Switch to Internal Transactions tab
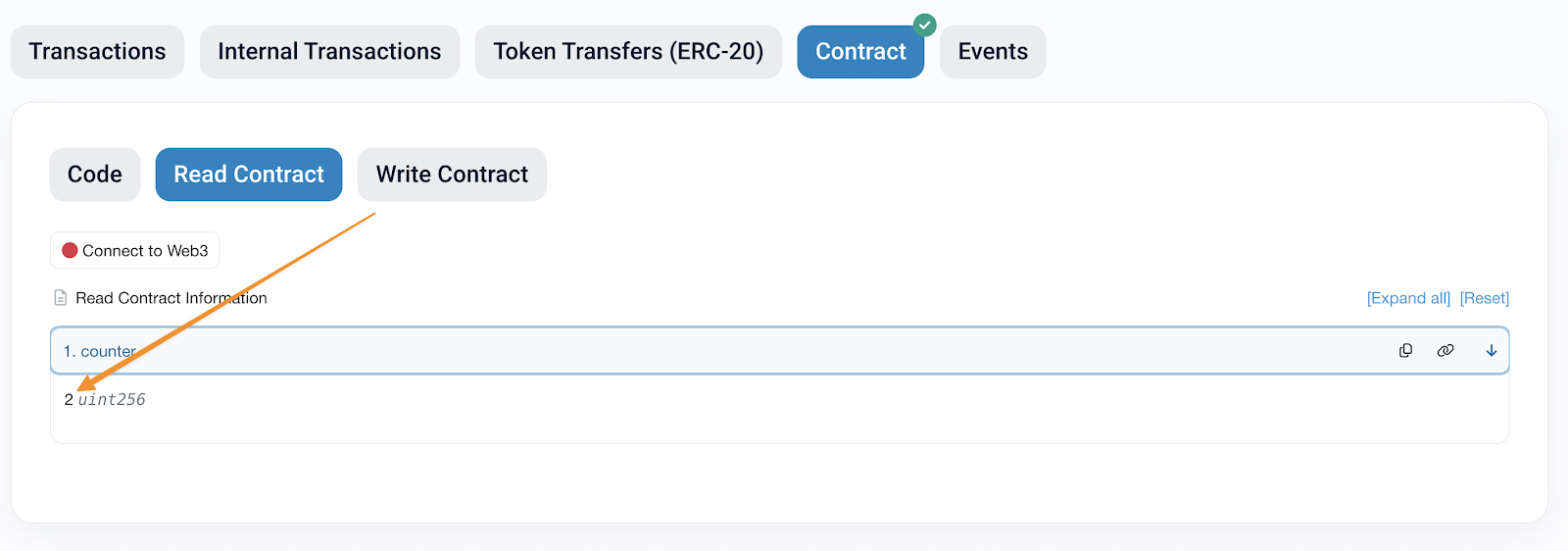 tap(329, 52)
